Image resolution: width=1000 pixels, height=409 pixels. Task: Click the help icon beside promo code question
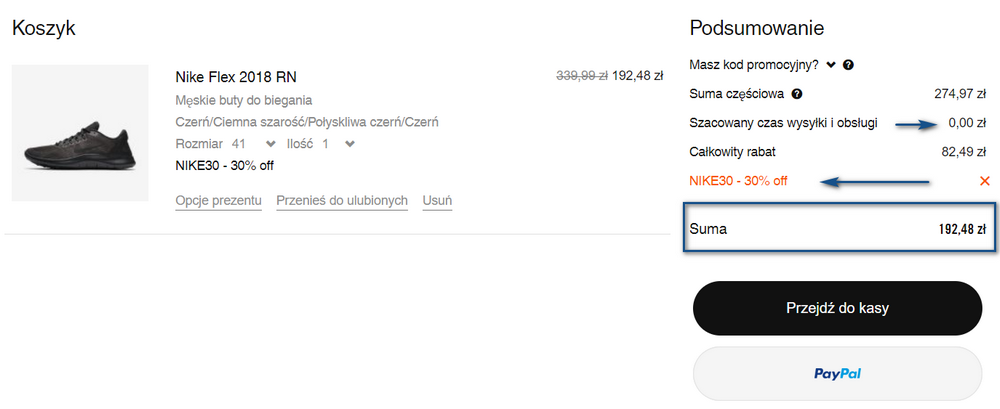click(848, 65)
